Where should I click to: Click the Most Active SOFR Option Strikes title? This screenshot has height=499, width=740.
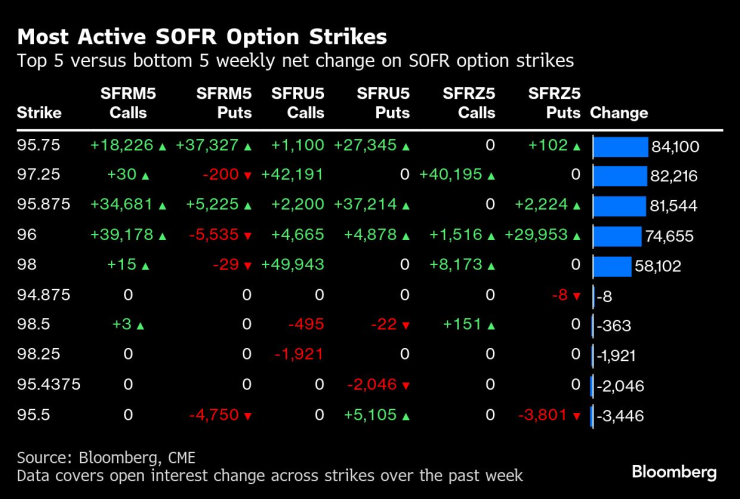(x=202, y=37)
